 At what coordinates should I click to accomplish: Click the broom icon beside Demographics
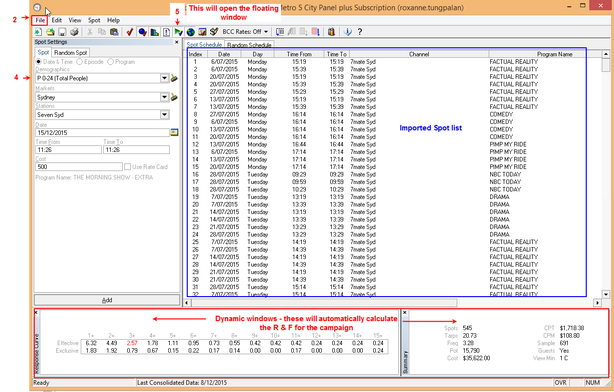coord(174,78)
